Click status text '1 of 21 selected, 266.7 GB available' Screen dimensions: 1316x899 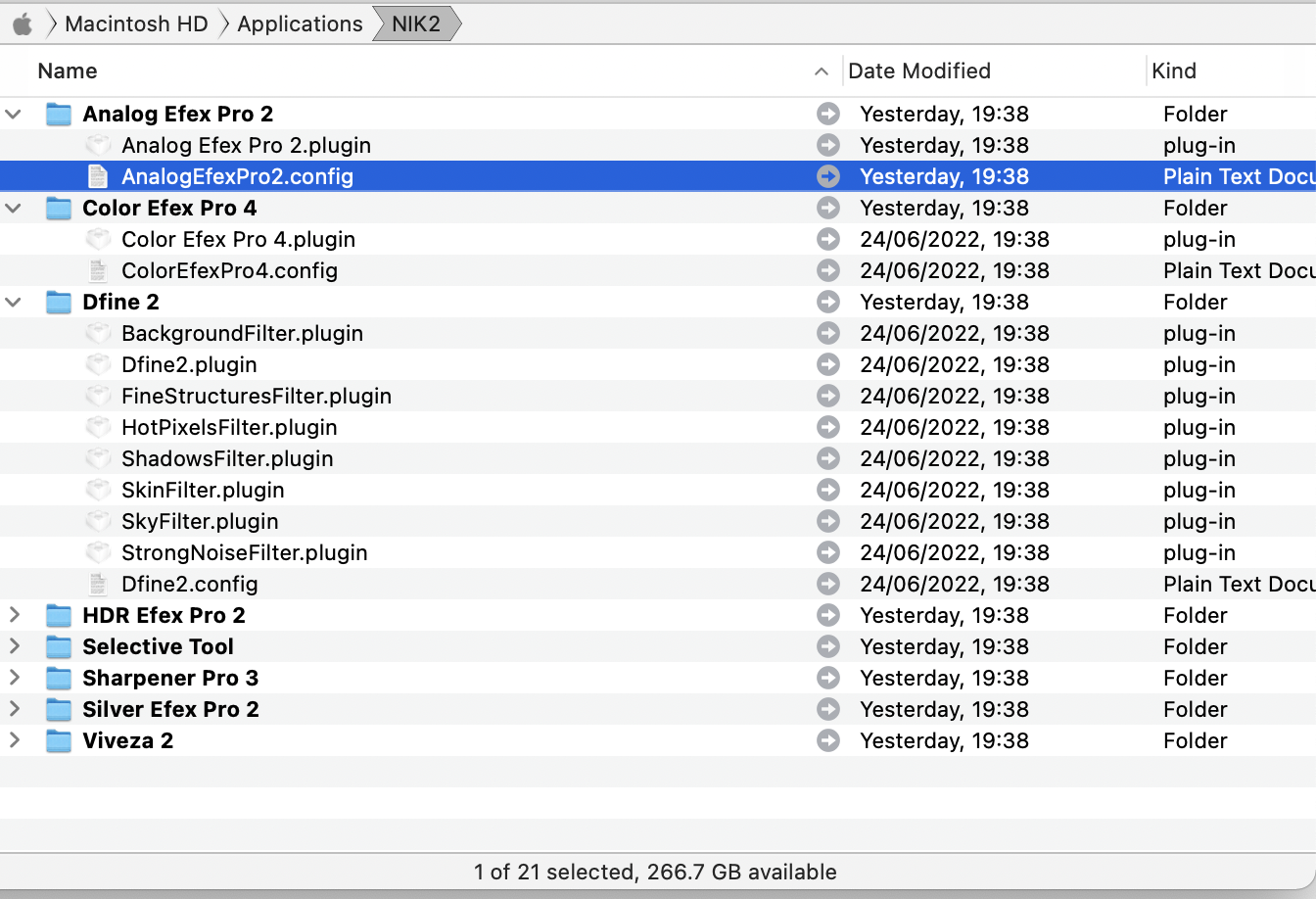pyautogui.click(x=656, y=872)
